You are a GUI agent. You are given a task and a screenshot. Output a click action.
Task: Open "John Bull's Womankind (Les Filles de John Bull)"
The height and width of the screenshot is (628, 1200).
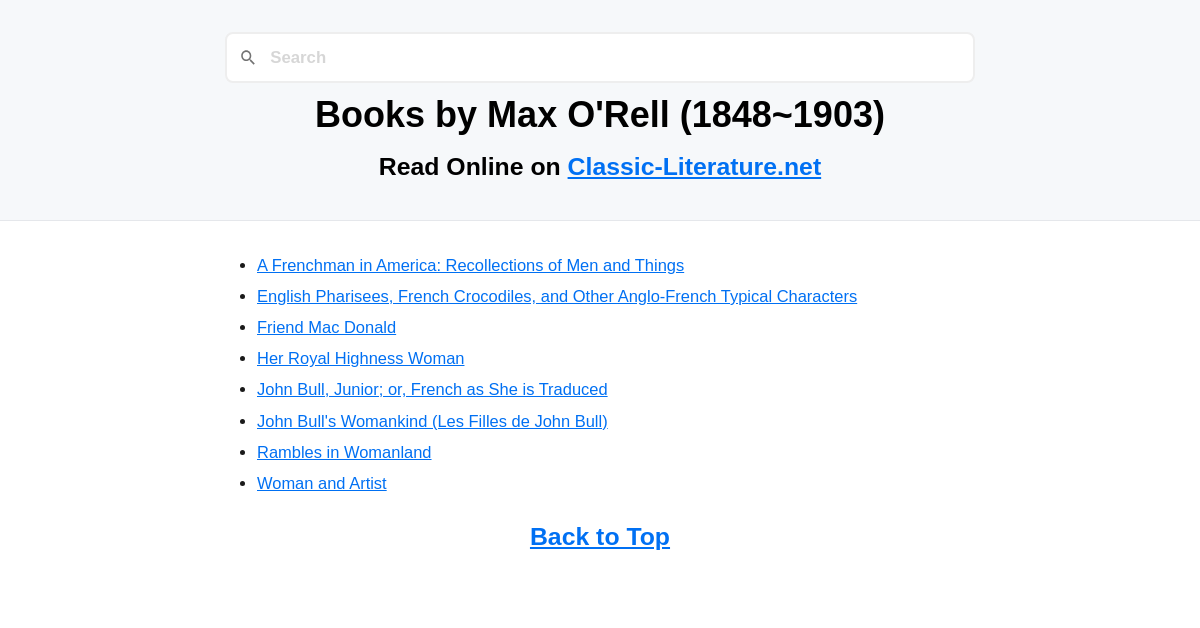(x=432, y=420)
